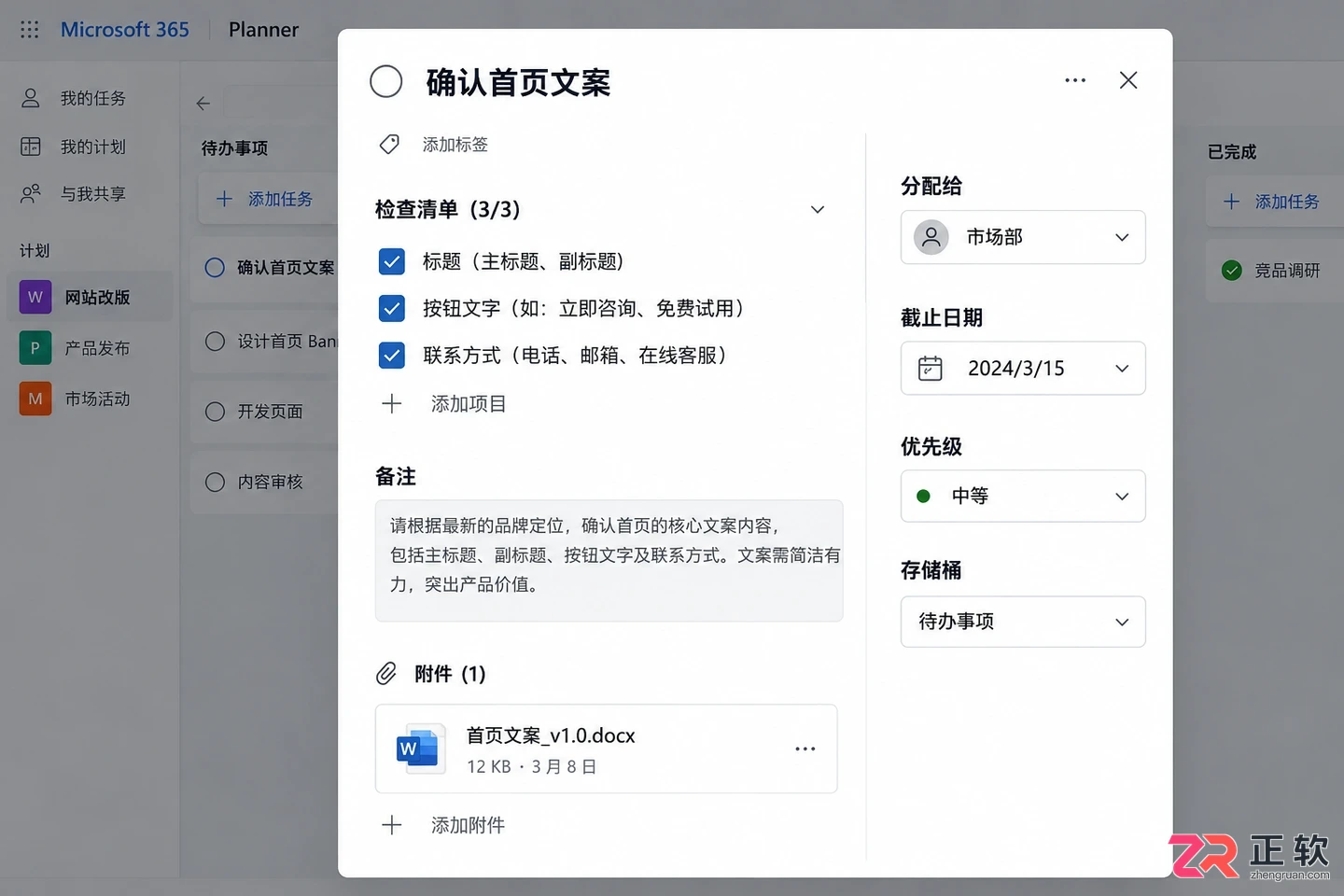1344x896 pixels.
Task: Select 我的计划 in the left navigation
Action: coord(93,147)
